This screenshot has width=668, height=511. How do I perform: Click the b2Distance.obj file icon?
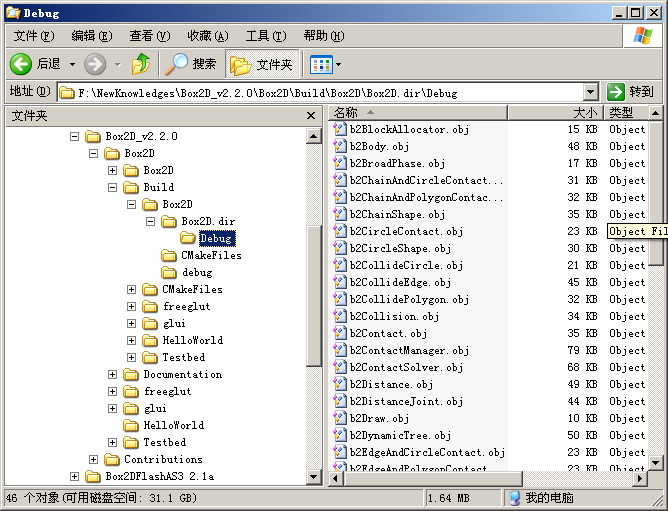pyautogui.click(x=340, y=384)
